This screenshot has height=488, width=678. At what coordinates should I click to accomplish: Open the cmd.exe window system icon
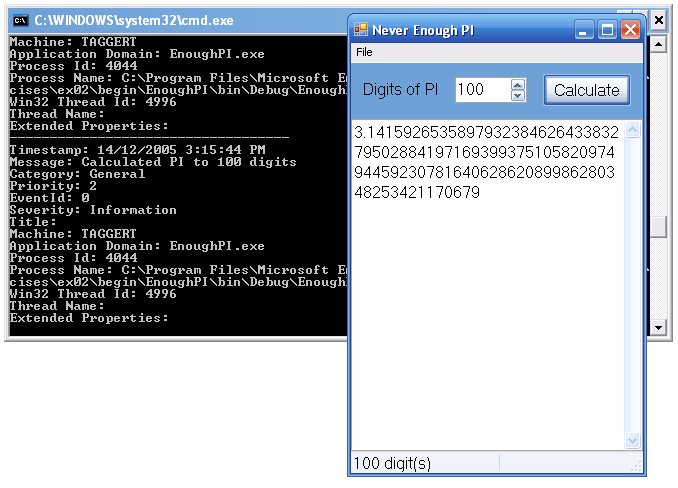coord(19,20)
